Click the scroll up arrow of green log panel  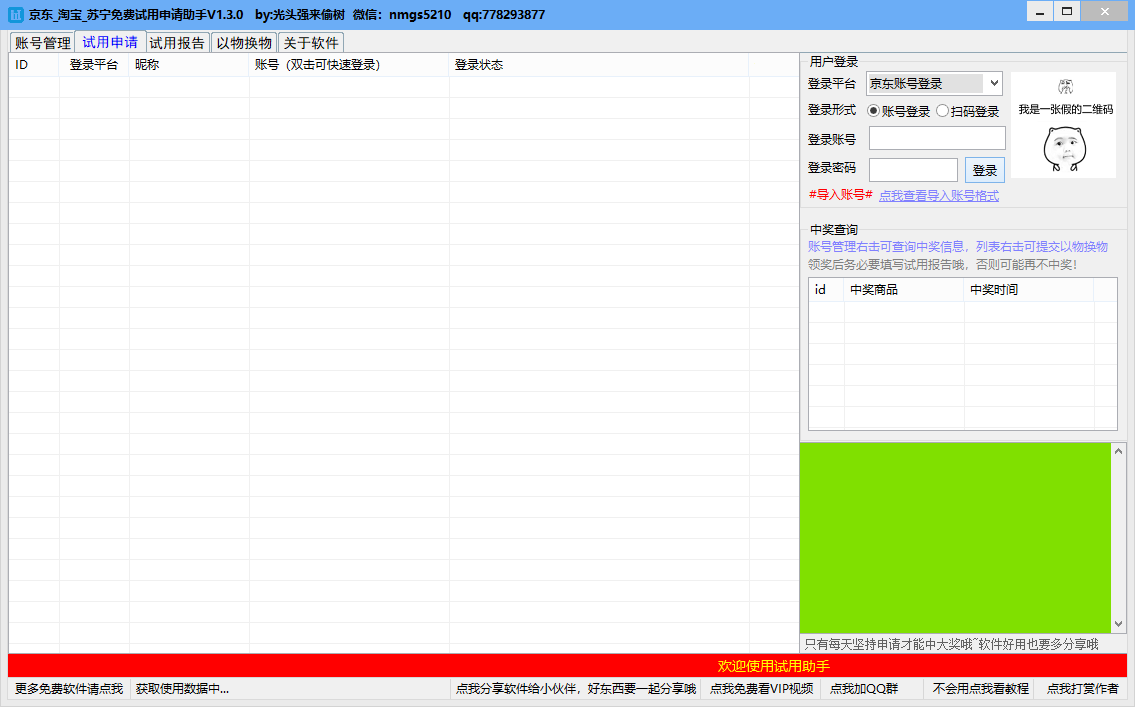1118,451
